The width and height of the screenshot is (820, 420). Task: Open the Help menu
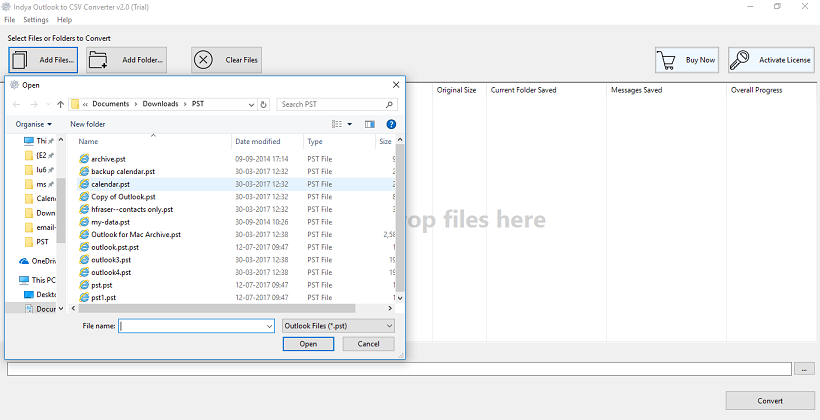pyautogui.click(x=64, y=19)
